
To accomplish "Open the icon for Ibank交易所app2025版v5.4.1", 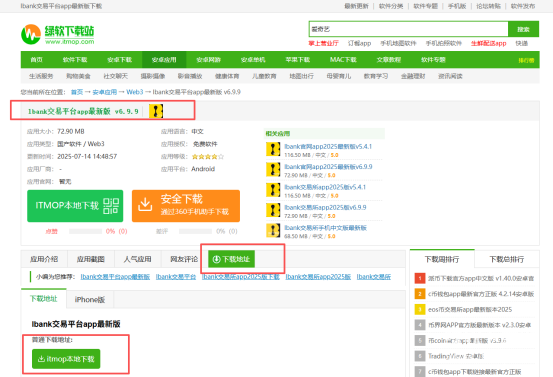I will [x=273, y=190].
